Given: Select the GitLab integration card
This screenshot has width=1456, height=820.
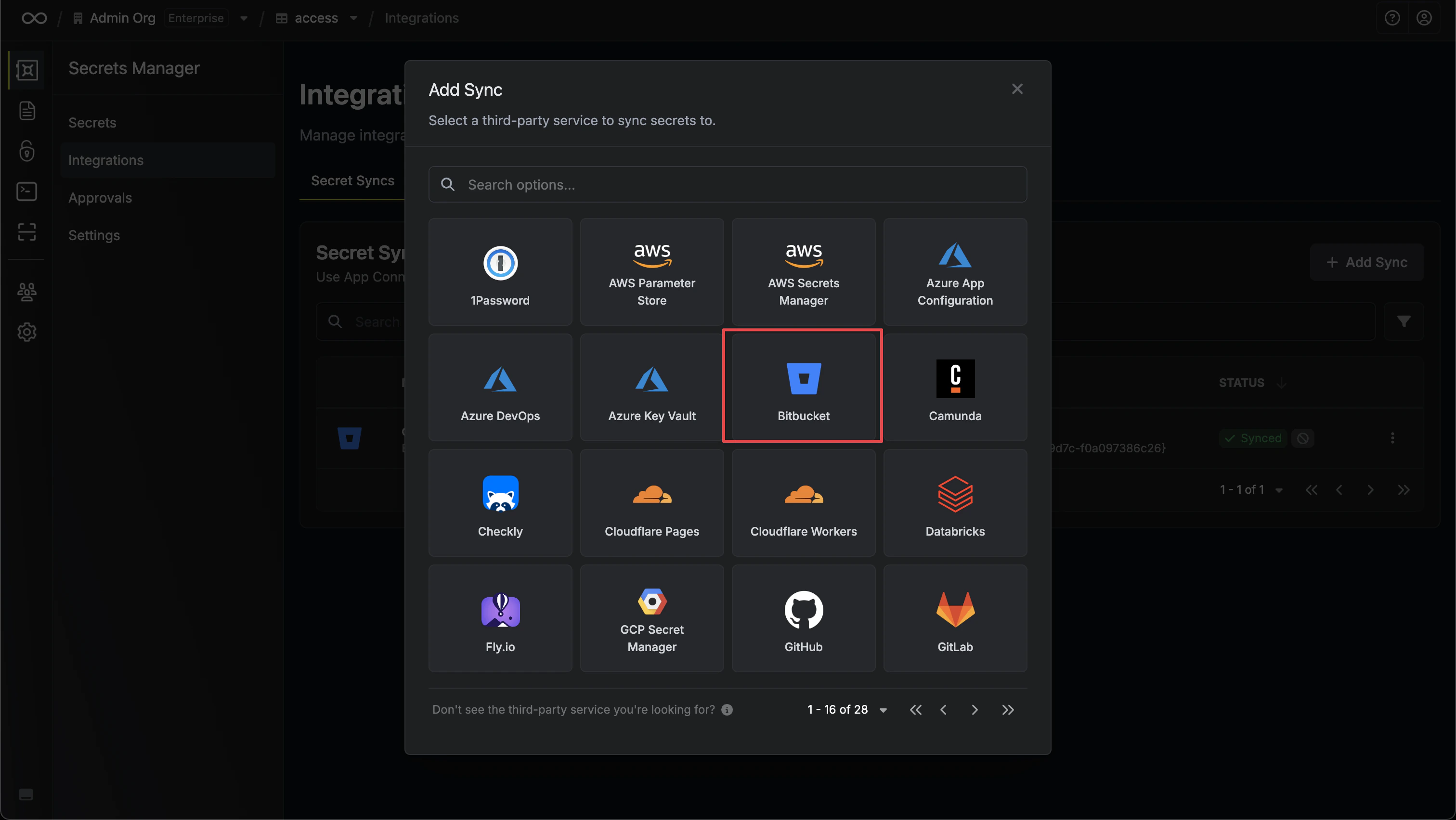Looking at the screenshot, I should click(955, 618).
